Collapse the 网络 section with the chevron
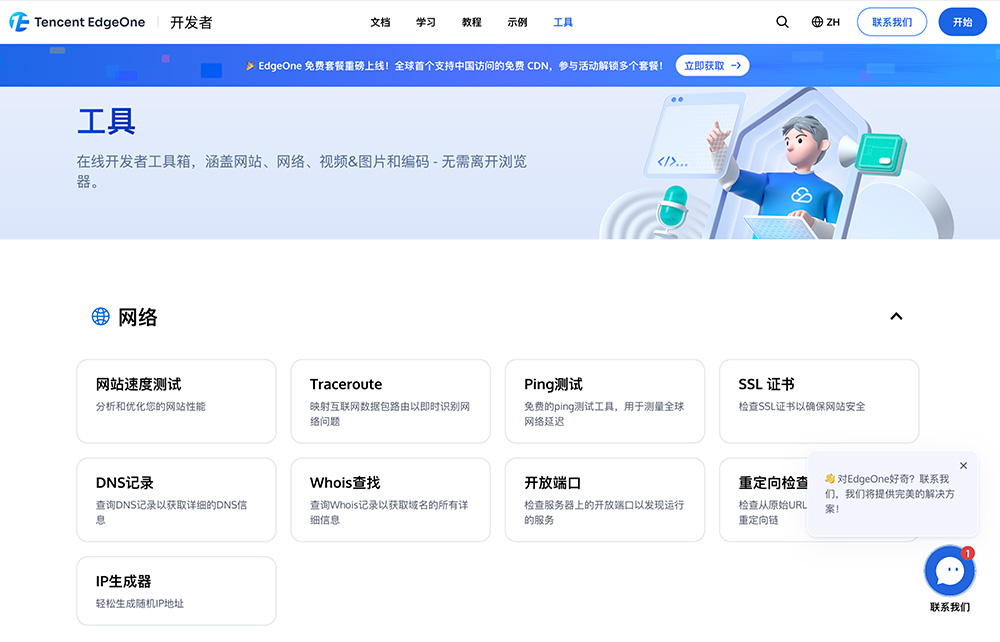This screenshot has height=642, width=1000. 896,315
